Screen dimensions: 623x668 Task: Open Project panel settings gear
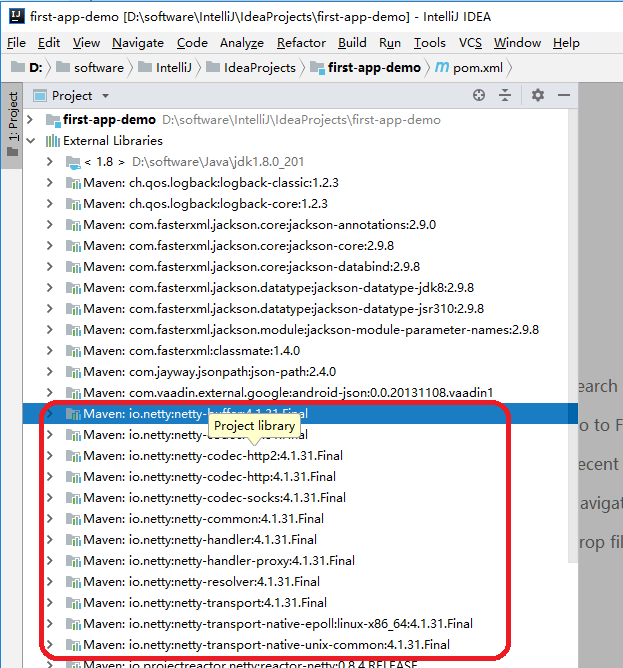(x=538, y=95)
